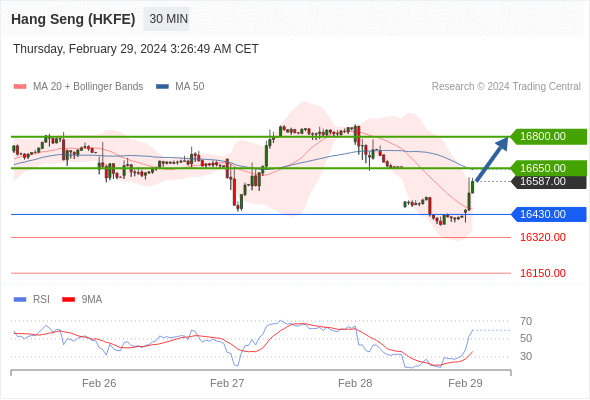Click the MA 20 + Bollinger Bands swatch
The height and width of the screenshot is (400, 590).
click(20, 87)
